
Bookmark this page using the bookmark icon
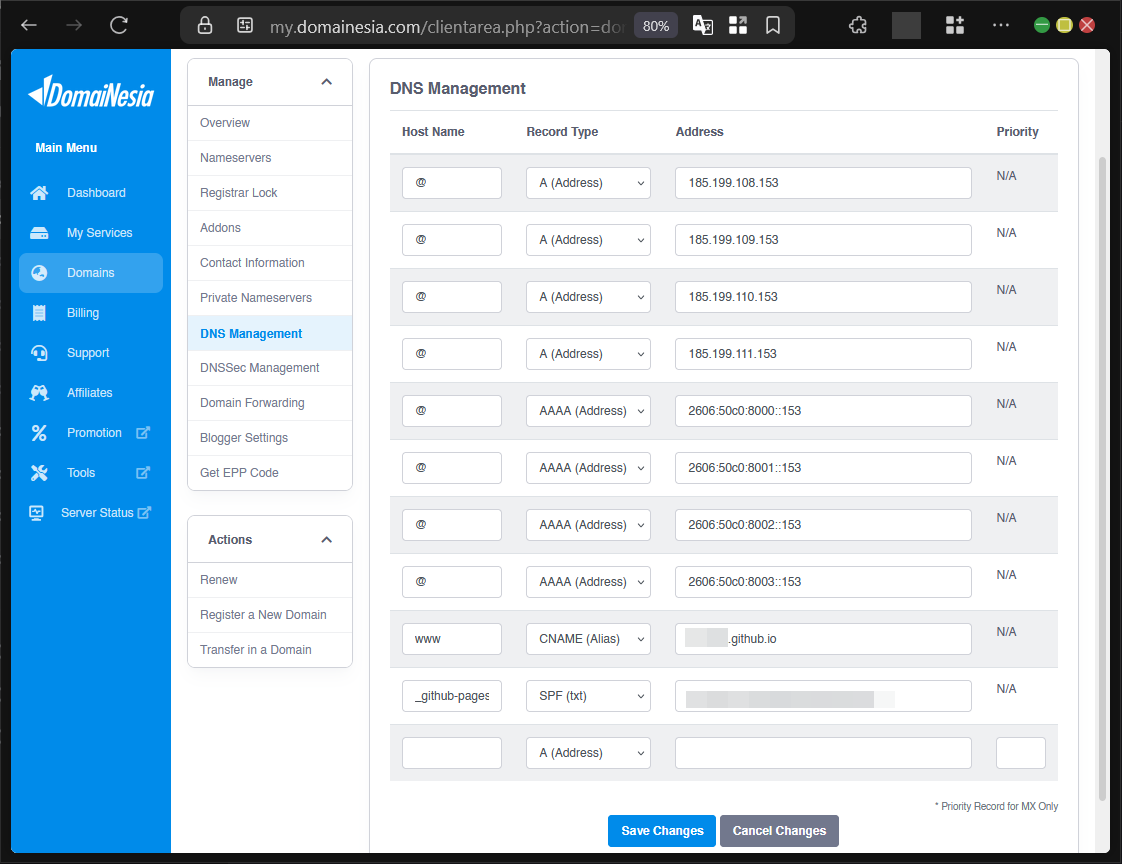point(773,25)
